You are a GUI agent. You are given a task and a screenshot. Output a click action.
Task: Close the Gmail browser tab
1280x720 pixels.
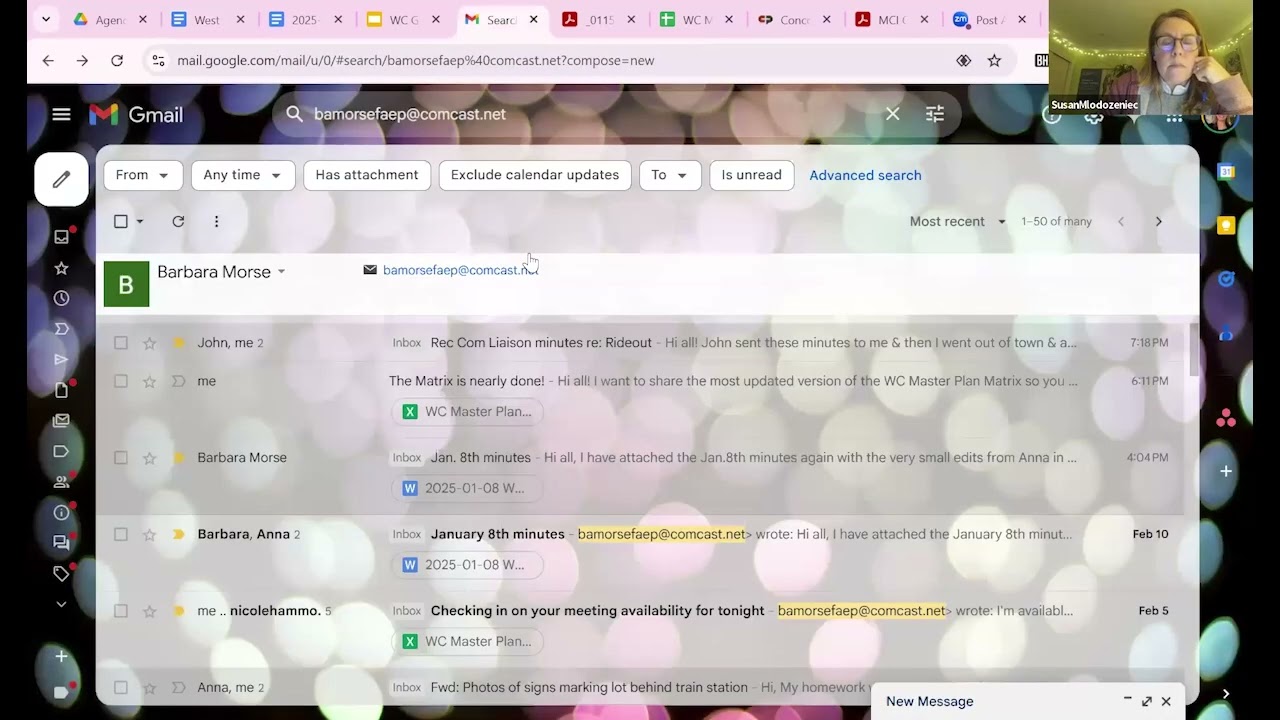533,20
